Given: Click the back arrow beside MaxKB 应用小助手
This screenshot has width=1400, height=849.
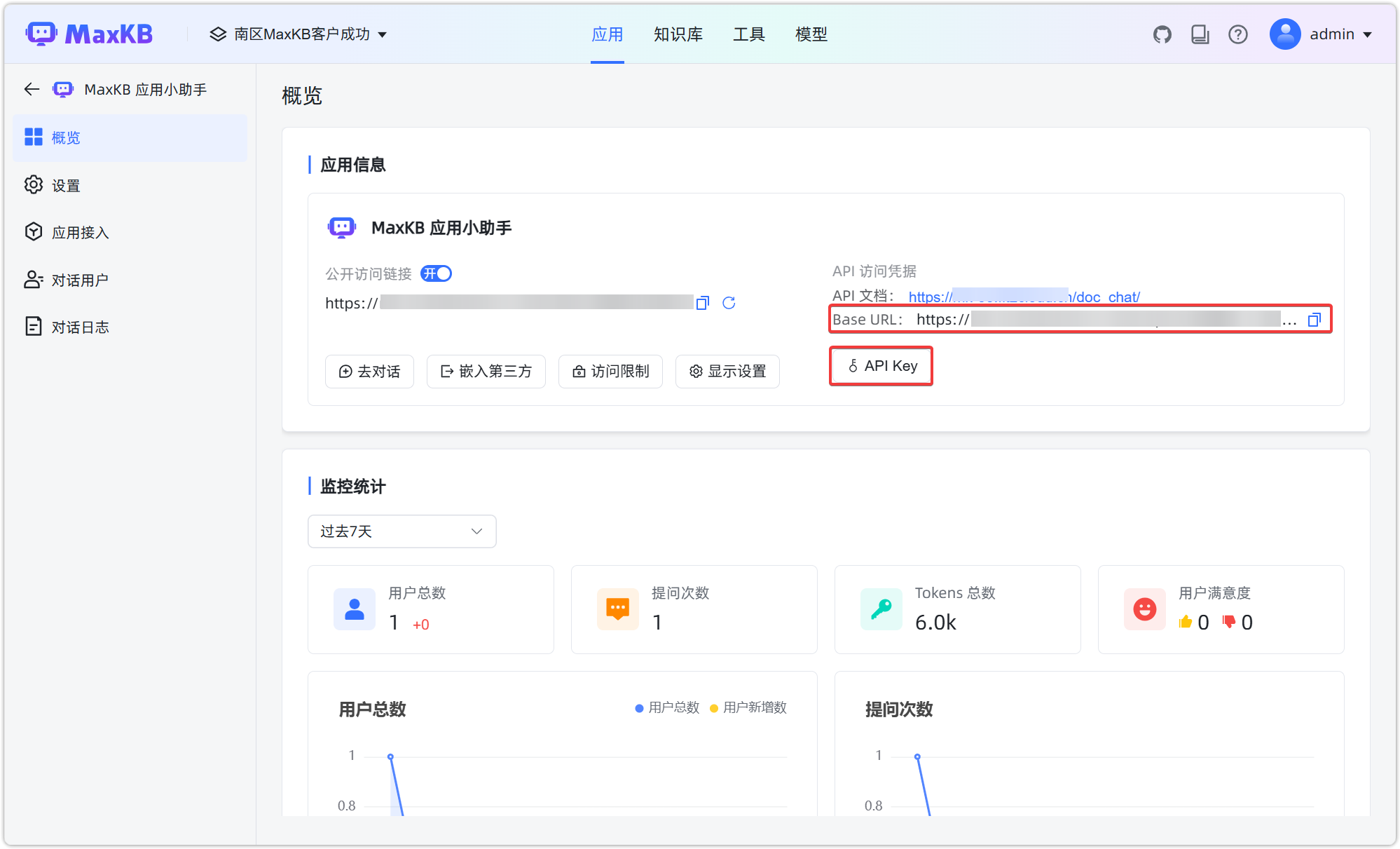Looking at the screenshot, I should [31, 89].
